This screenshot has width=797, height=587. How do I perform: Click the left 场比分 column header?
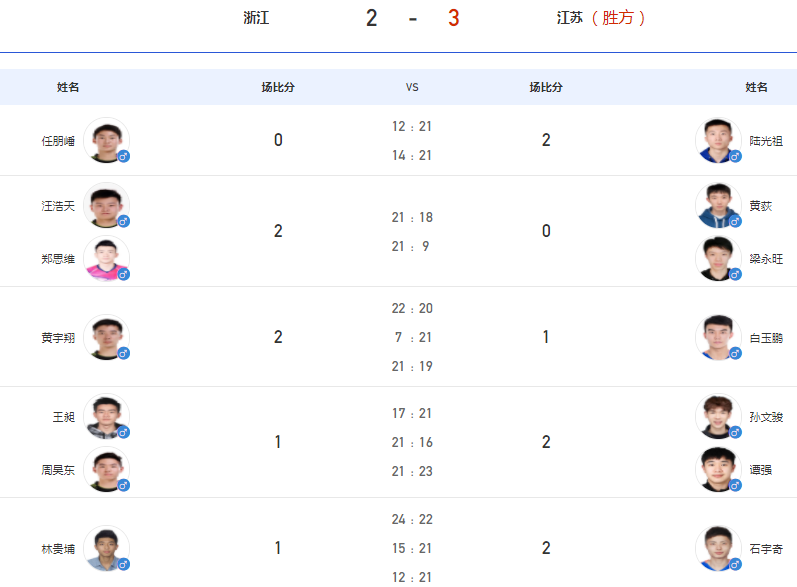click(278, 87)
